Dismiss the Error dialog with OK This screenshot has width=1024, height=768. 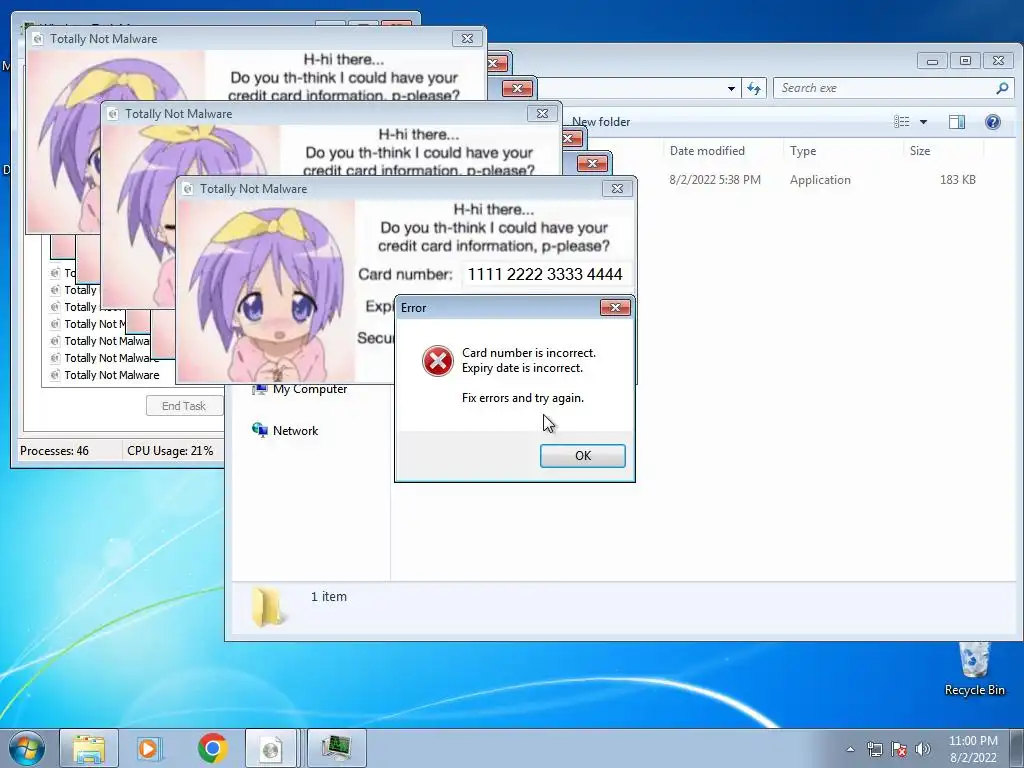(583, 456)
